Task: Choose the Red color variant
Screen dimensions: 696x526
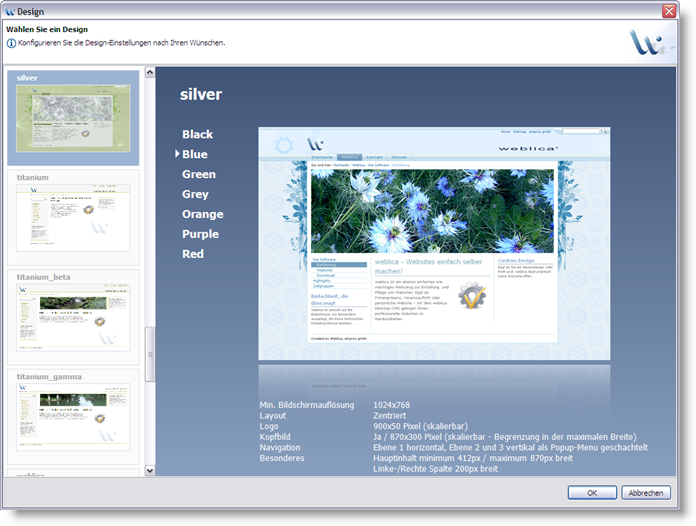Action: (x=193, y=254)
